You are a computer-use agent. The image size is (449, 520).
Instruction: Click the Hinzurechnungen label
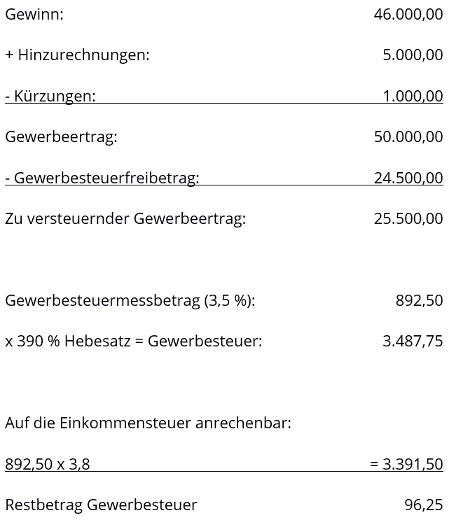[x=77, y=55]
